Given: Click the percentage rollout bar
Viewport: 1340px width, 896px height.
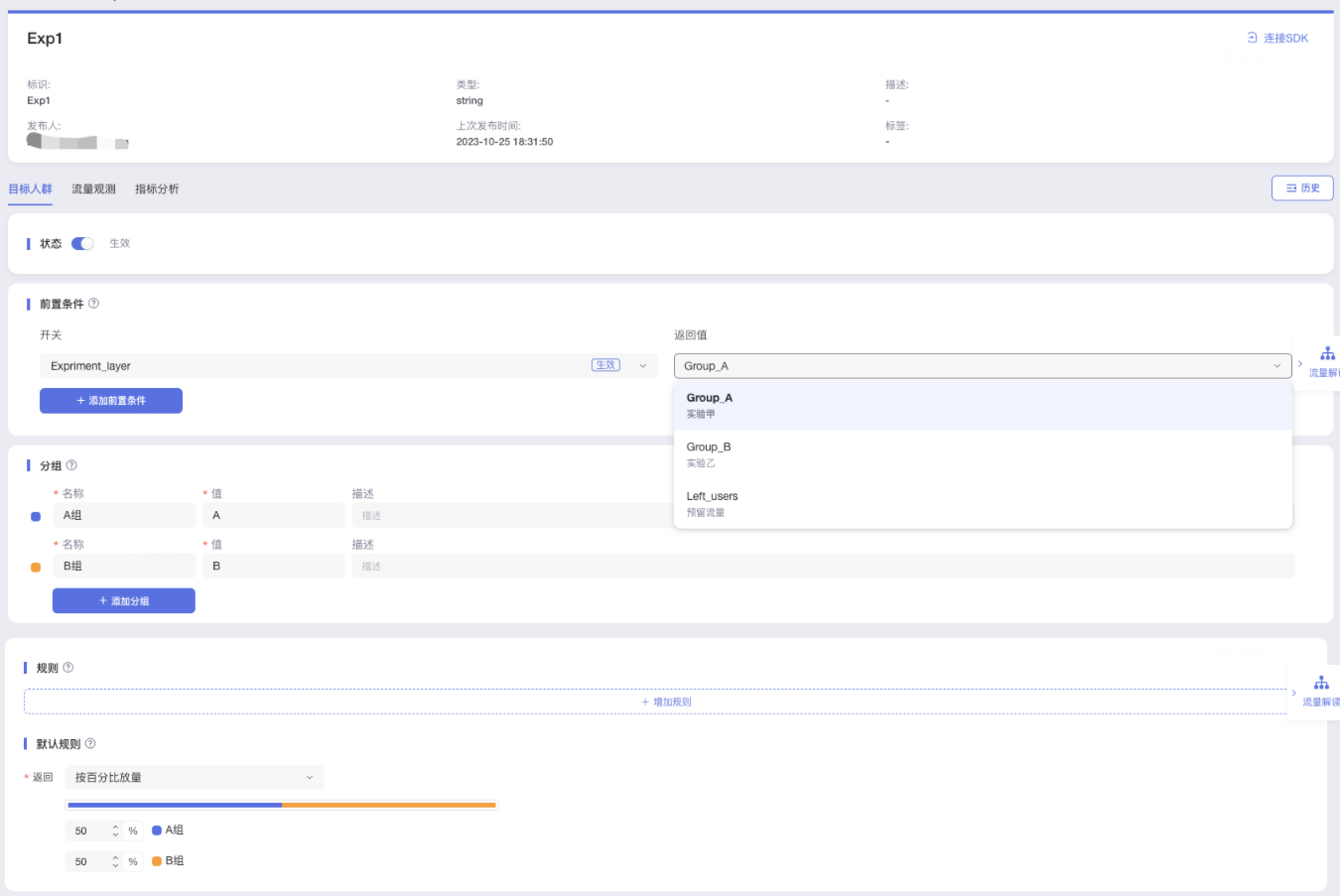Looking at the screenshot, I should [282, 805].
